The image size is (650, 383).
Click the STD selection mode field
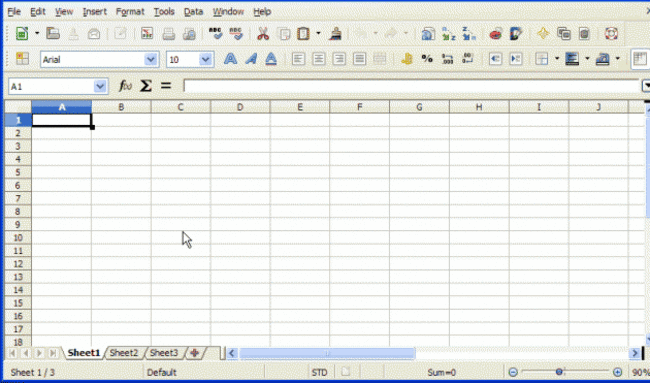coord(319,372)
